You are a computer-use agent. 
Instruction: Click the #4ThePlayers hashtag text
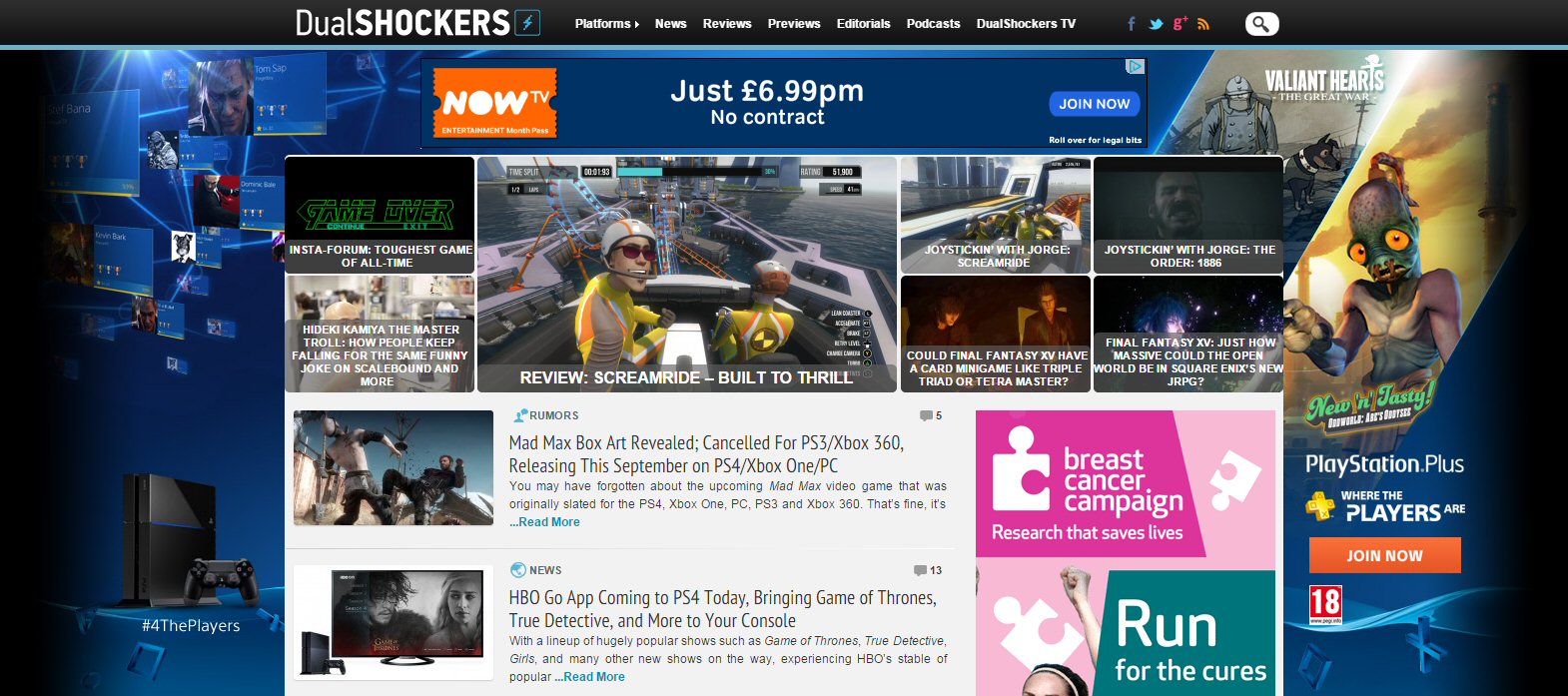pyautogui.click(x=191, y=626)
